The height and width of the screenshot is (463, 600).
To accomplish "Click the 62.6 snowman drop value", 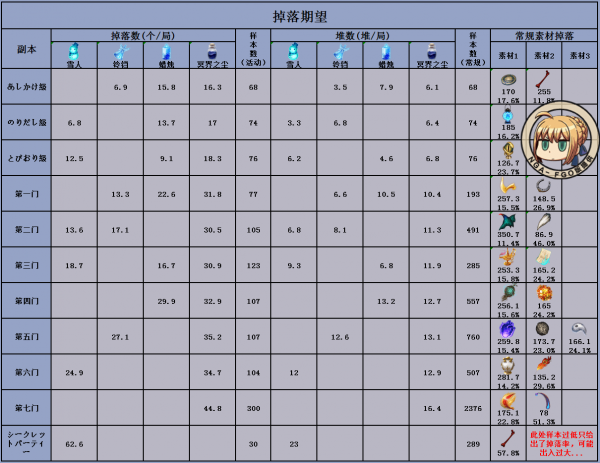I will [74, 444].
